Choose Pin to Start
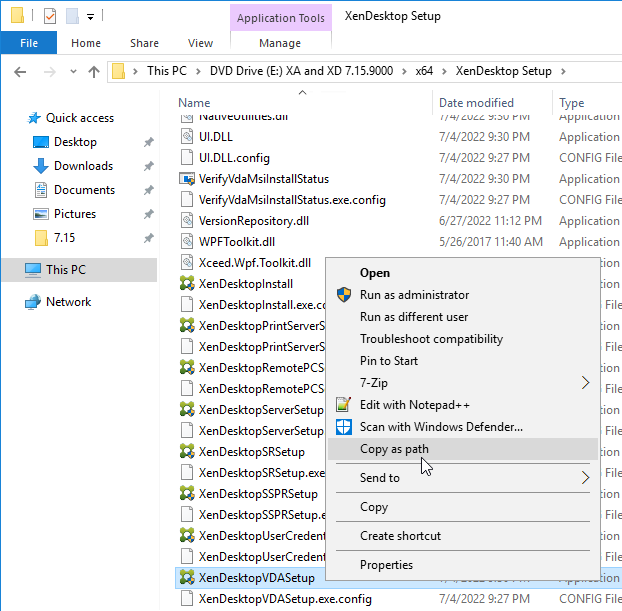Image resolution: width=622 pixels, height=611 pixels. tap(463, 361)
